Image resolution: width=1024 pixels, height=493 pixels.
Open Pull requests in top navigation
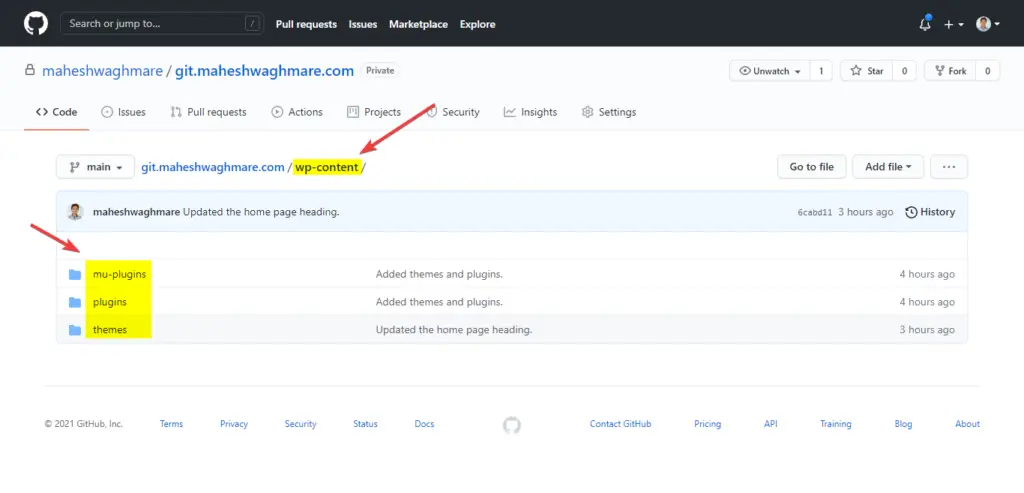pyautogui.click(x=306, y=24)
